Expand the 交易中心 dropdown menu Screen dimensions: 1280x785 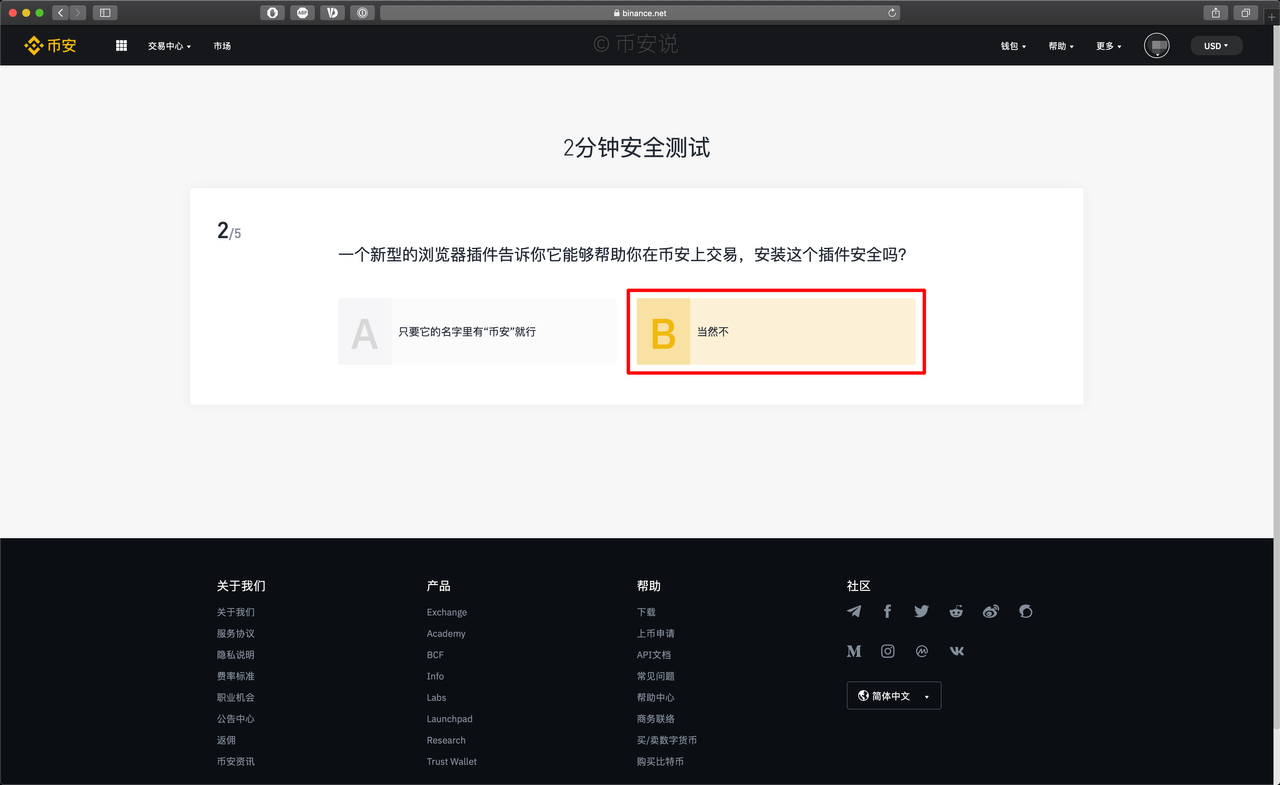169,46
